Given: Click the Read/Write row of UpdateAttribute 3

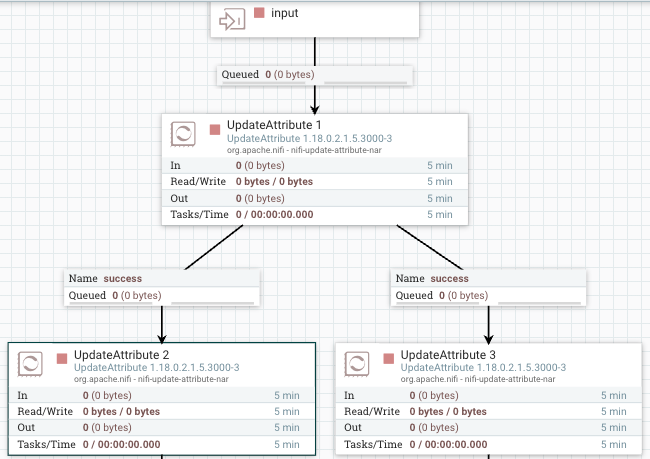Looking at the screenshot, I should click(x=488, y=411).
